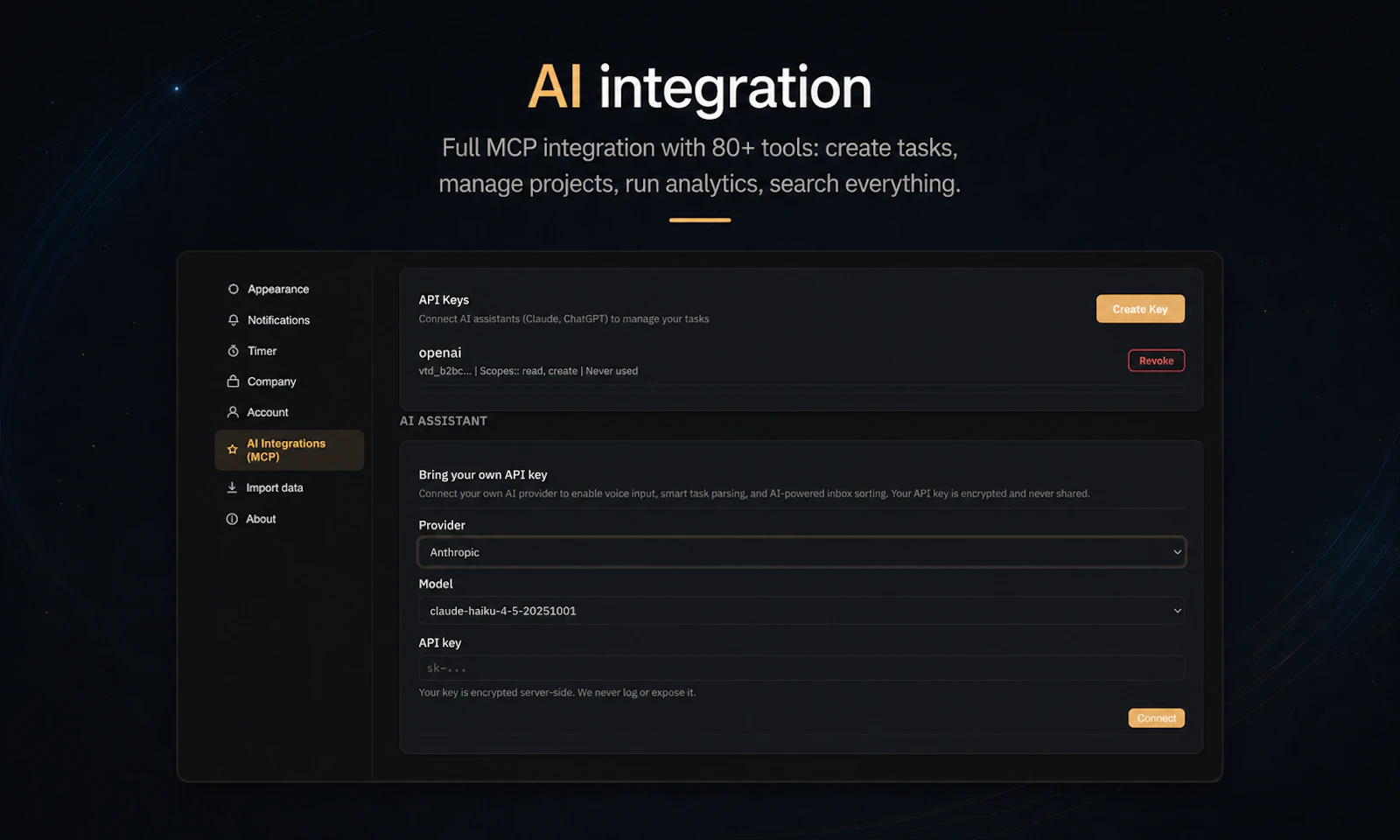Viewport: 1400px width, 840px height.
Task: Click the Model dropdown chevron arrow
Action: click(1177, 611)
